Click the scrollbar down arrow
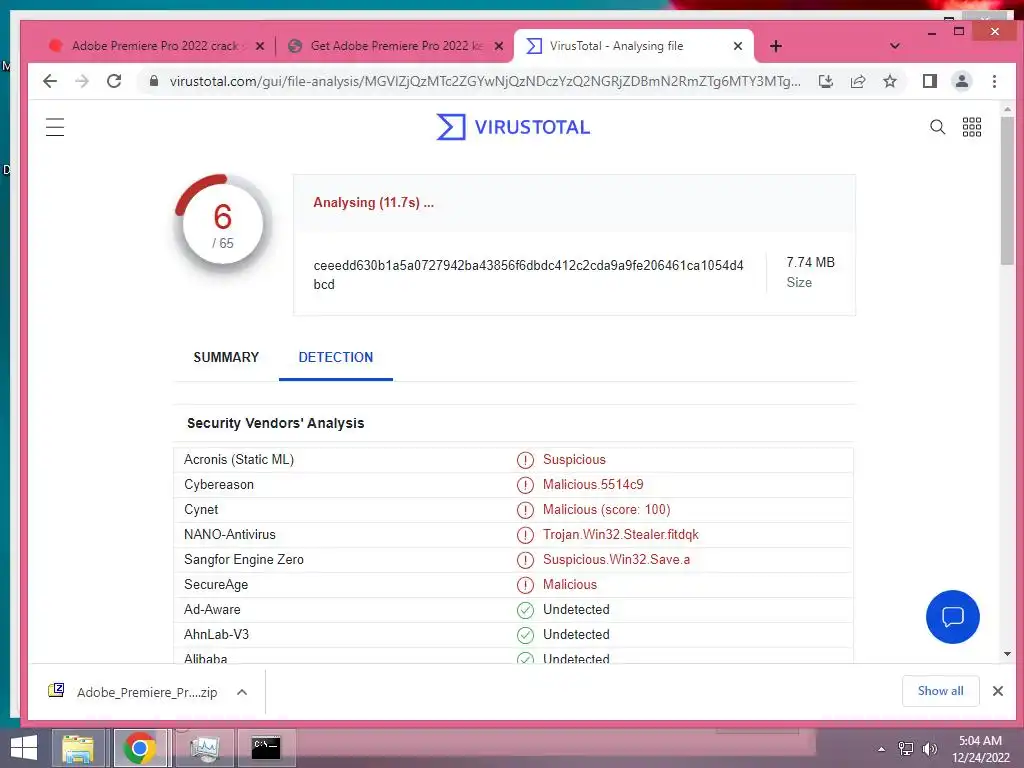Image resolution: width=1024 pixels, height=768 pixels. click(x=1007, y=654)
